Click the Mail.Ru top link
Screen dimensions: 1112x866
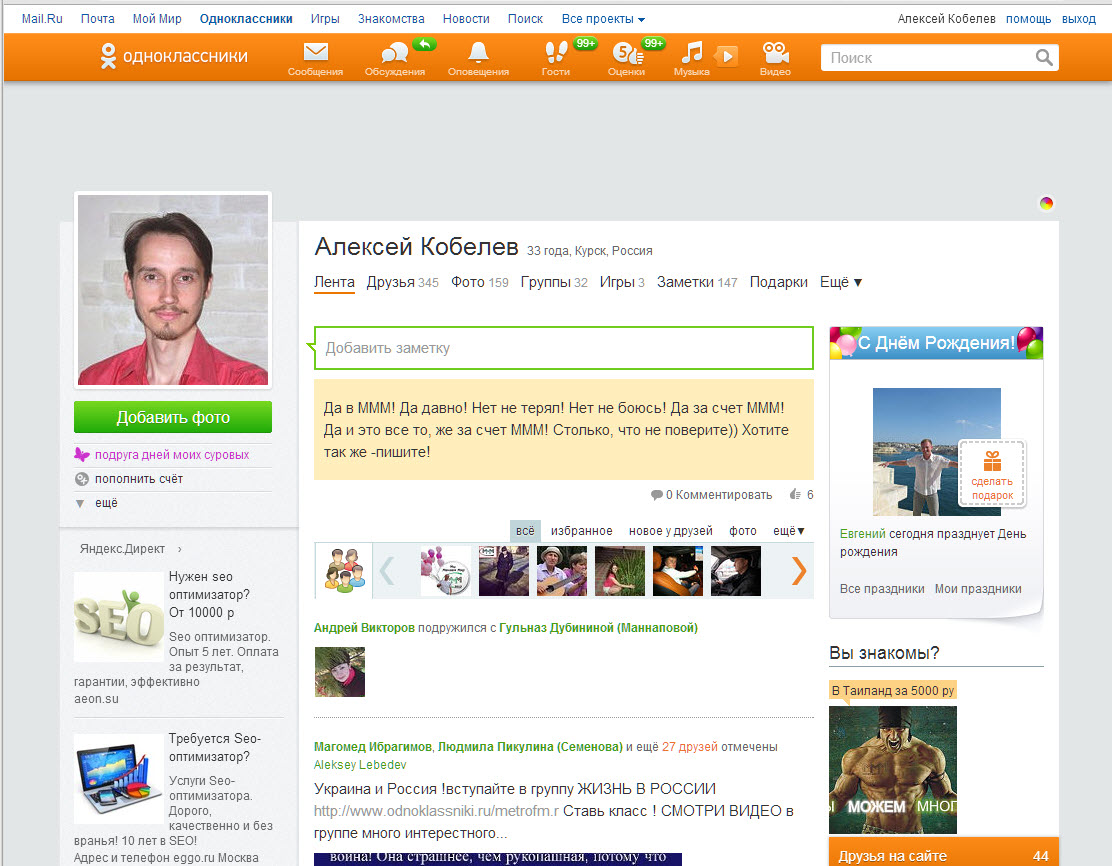42,19
